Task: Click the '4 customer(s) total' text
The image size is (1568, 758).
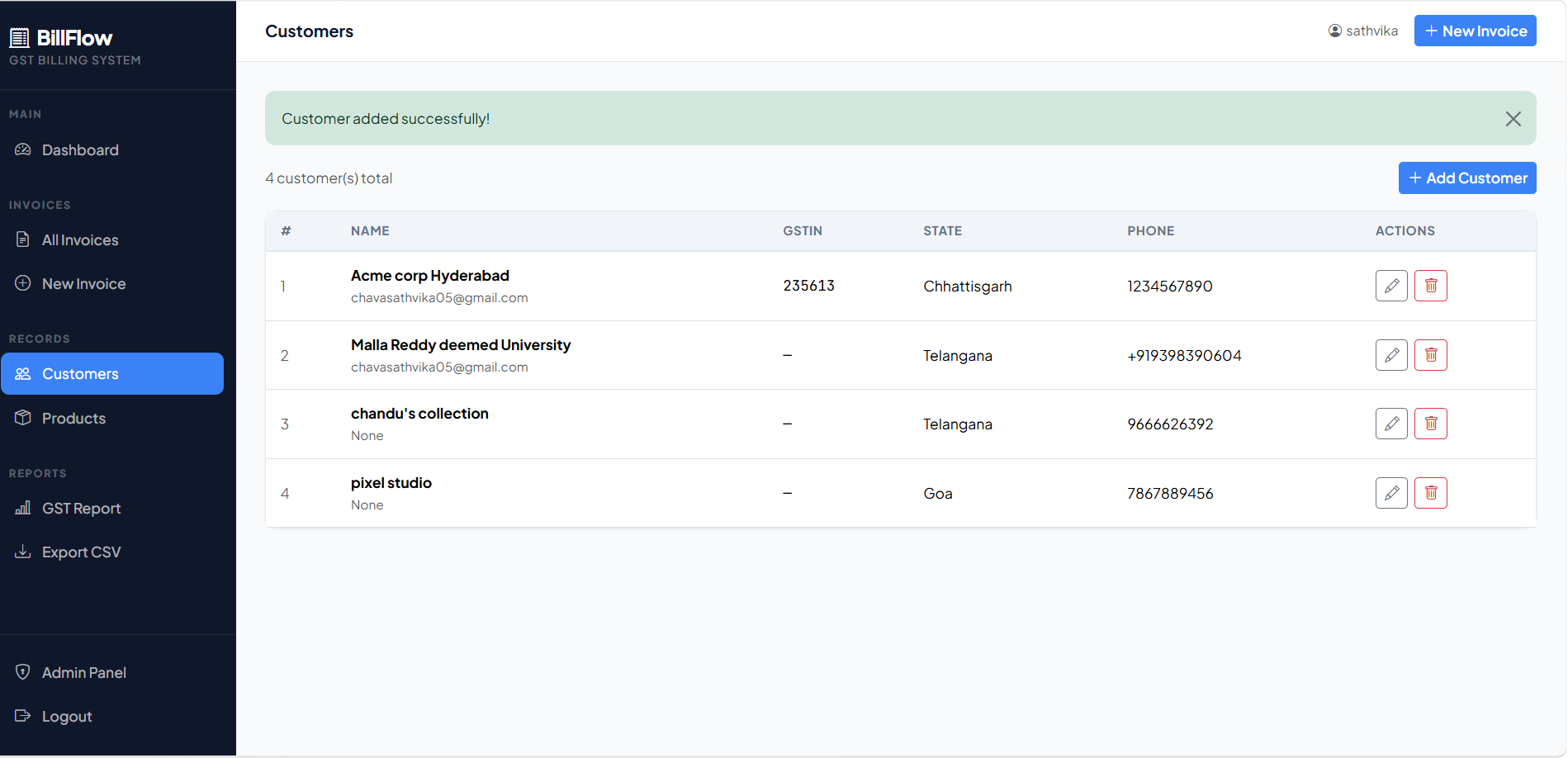Action: pos(329,178)
